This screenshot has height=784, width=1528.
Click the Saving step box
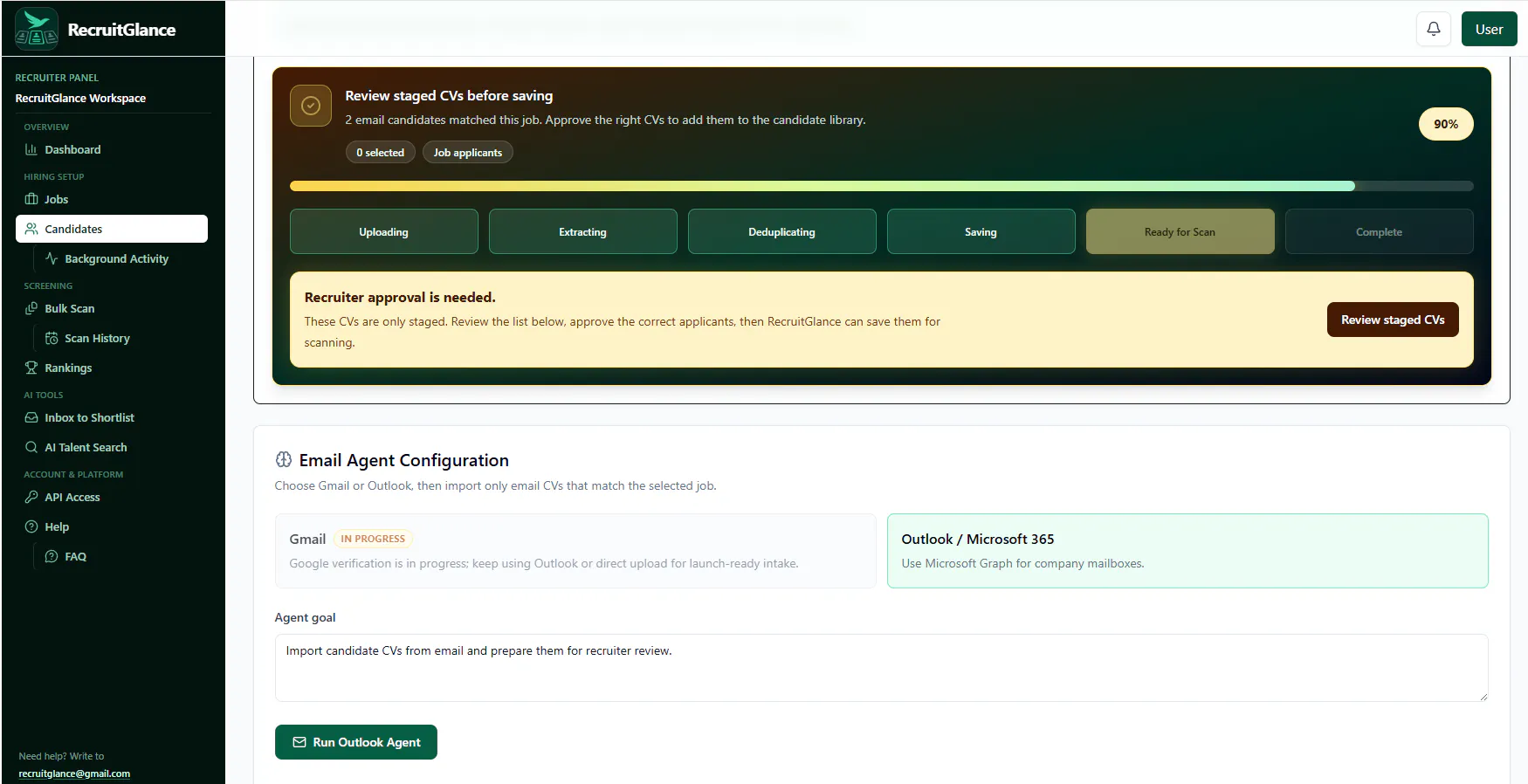[981, 231]
